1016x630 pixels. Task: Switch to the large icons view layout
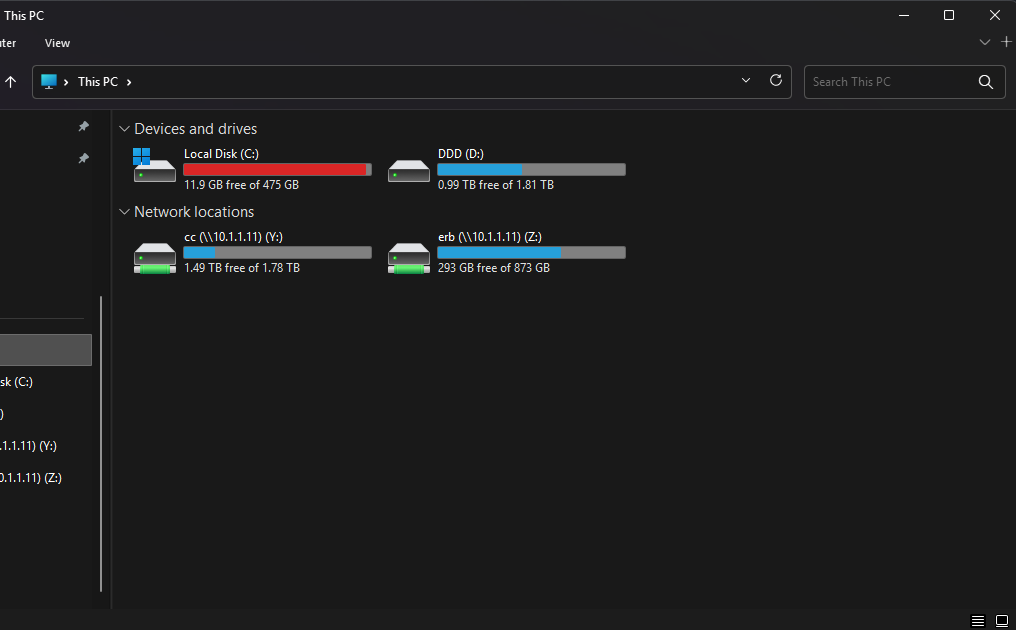click(1001, 621)
